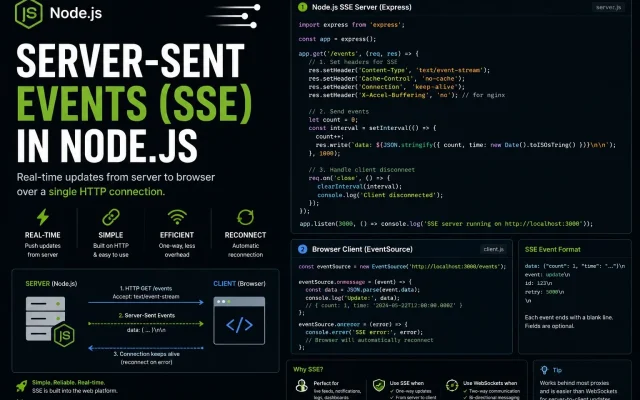640x400 pixels.
Task: Click the blue number 2 badge
Action: [x=302, y=249]
